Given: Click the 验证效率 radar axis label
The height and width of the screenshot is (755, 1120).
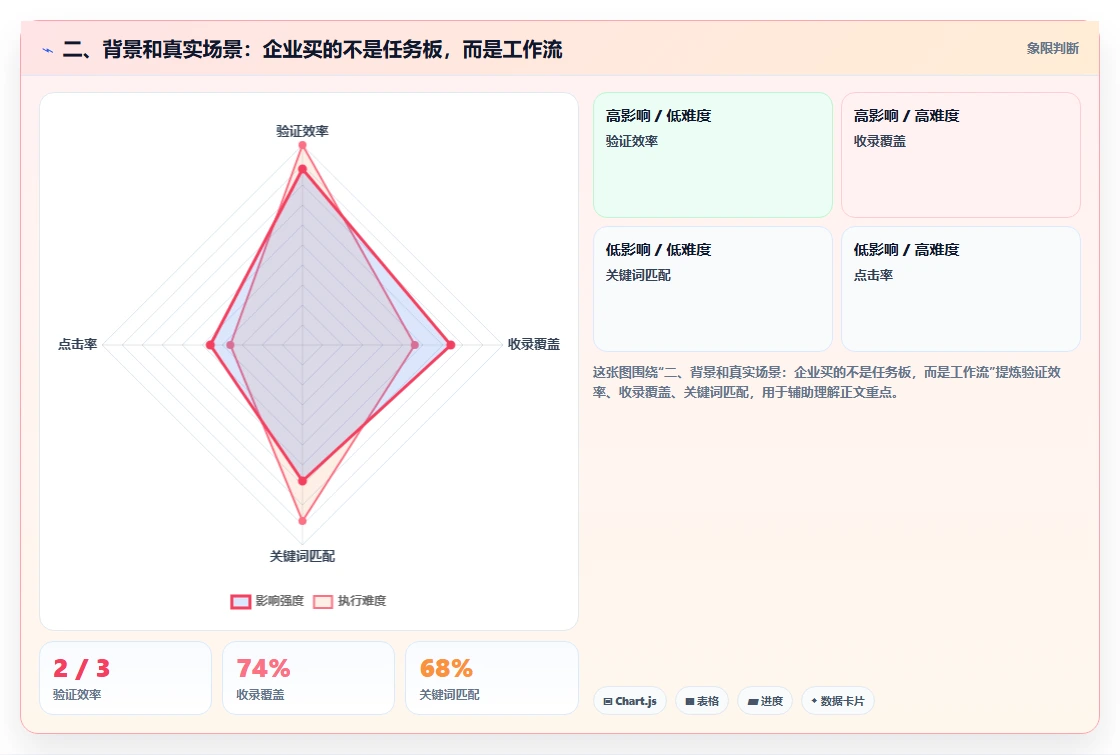Looking at the screenshot, I should click(x=302, y=131).
